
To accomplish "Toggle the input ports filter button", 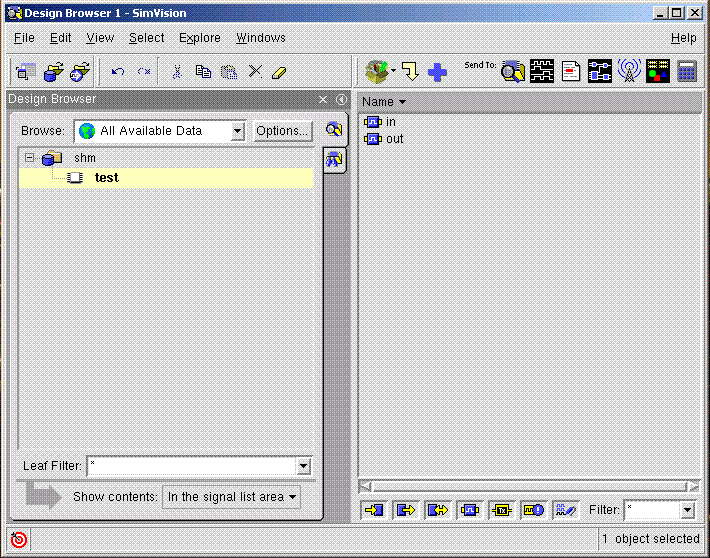I will pos(374,510).
